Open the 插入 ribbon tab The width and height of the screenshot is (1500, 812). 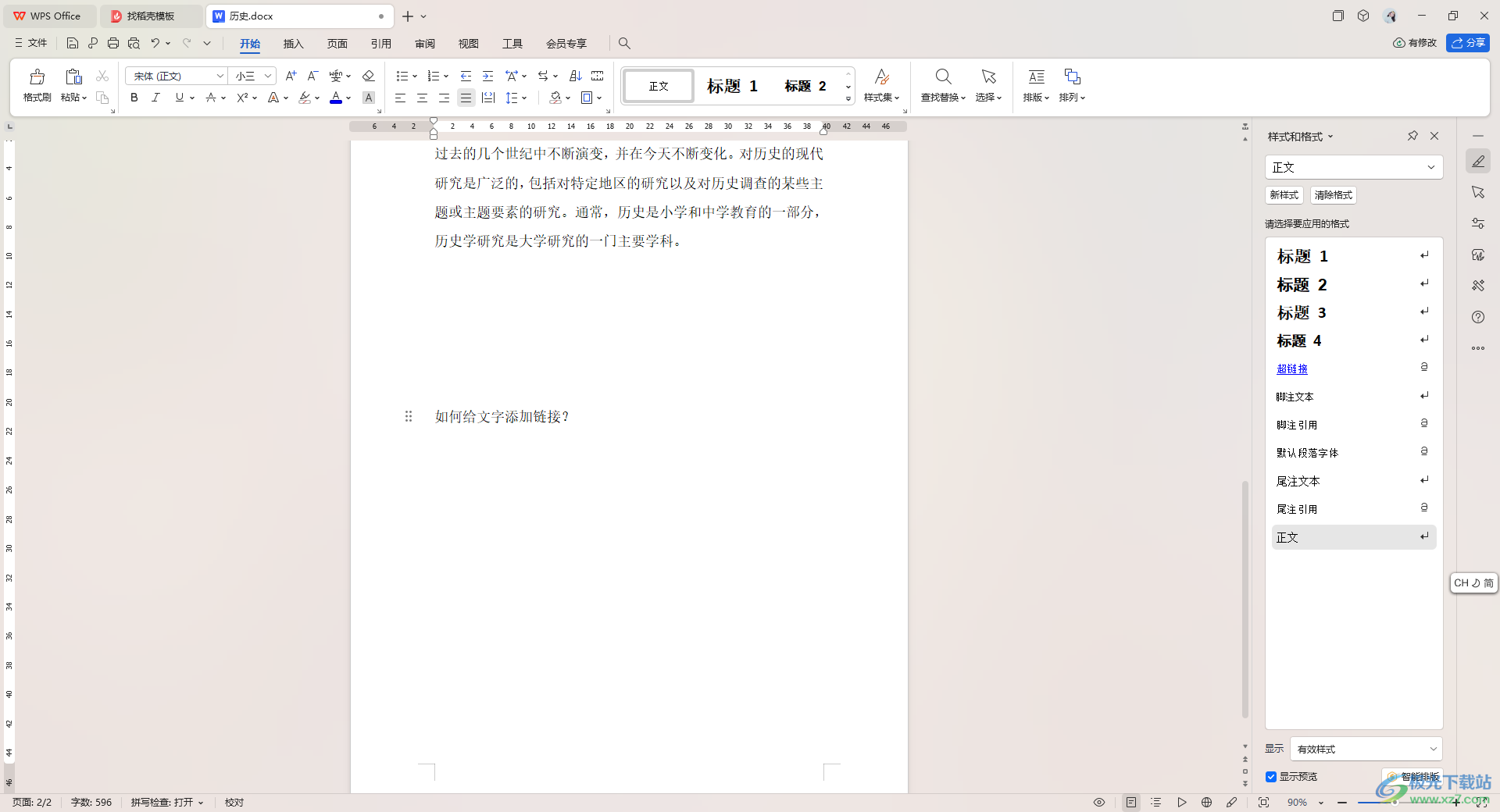click(293, 44)
